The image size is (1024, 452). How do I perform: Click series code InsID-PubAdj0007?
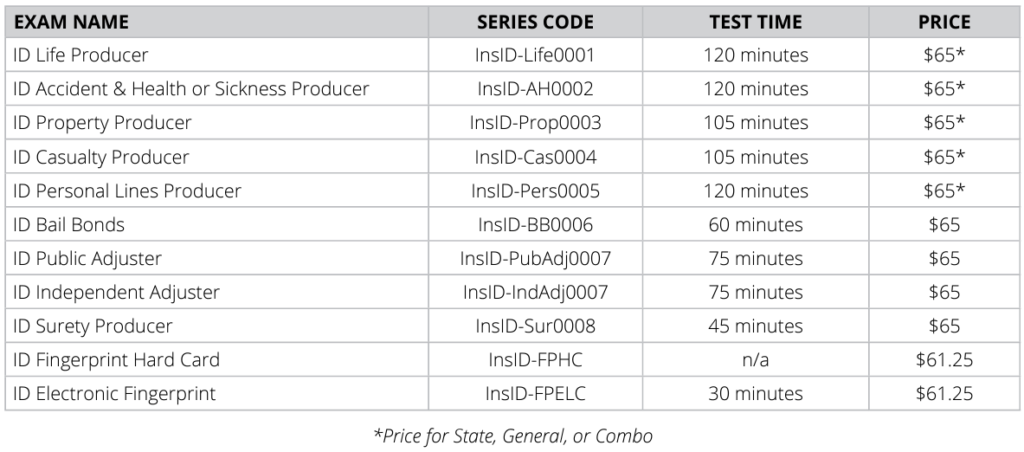[535, 259]
